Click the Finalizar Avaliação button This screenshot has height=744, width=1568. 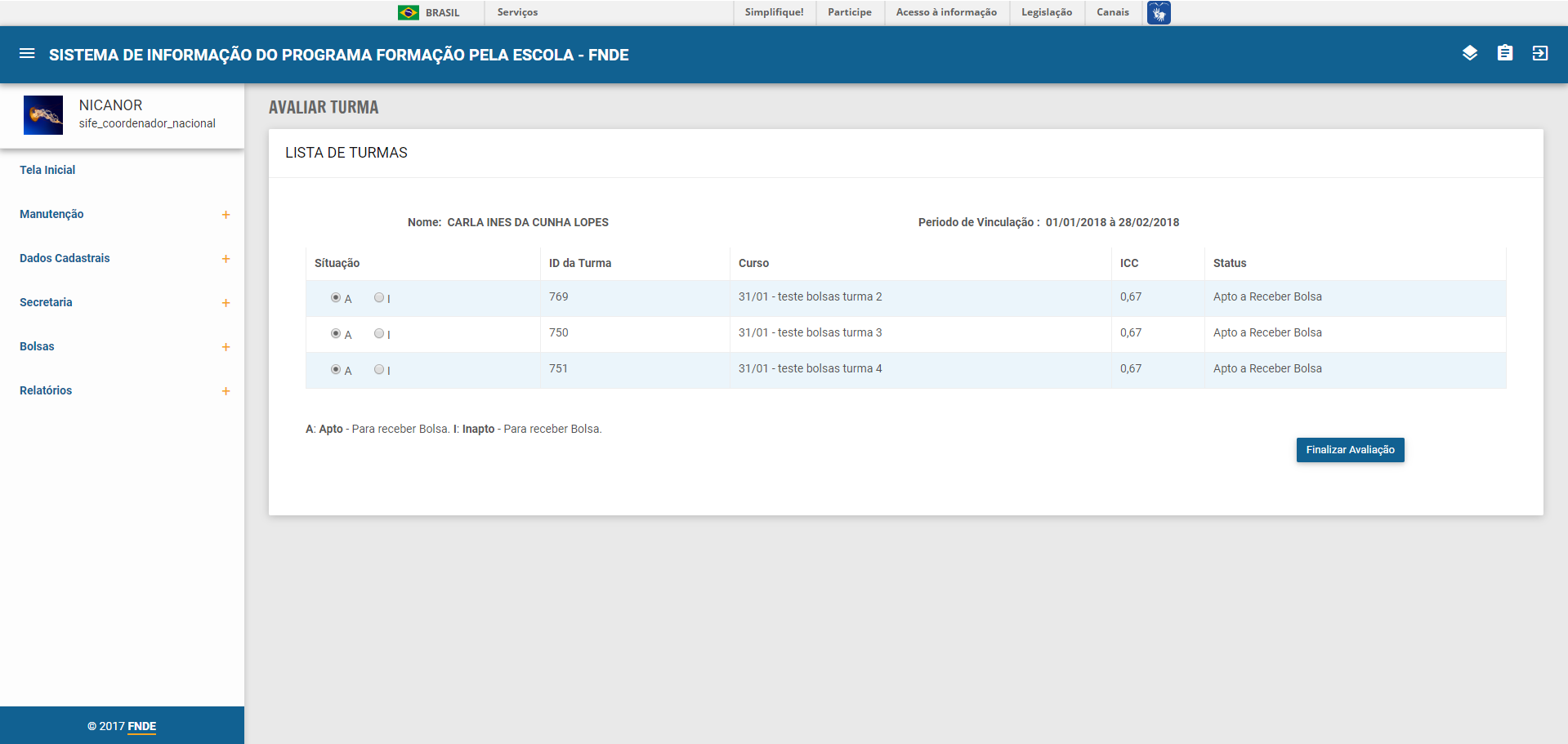click(1350, 450)
